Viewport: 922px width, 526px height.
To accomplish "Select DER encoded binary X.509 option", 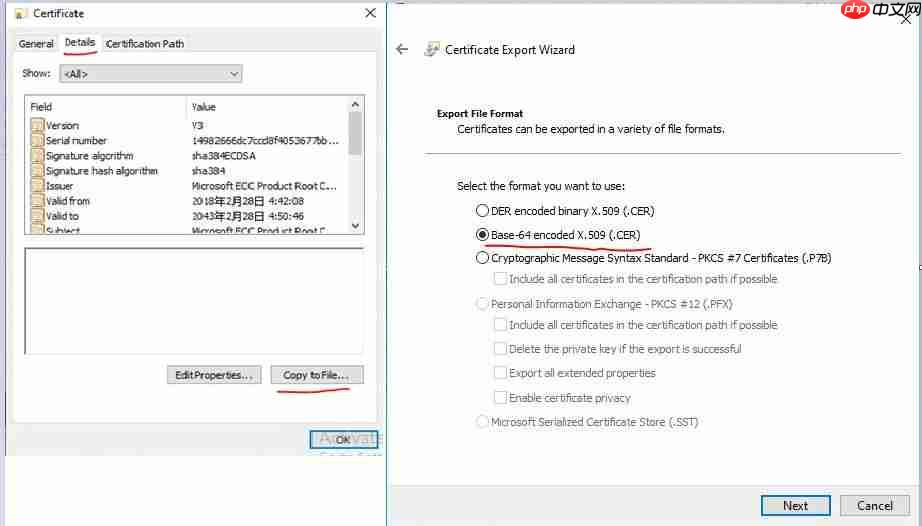I will point(483,211).
